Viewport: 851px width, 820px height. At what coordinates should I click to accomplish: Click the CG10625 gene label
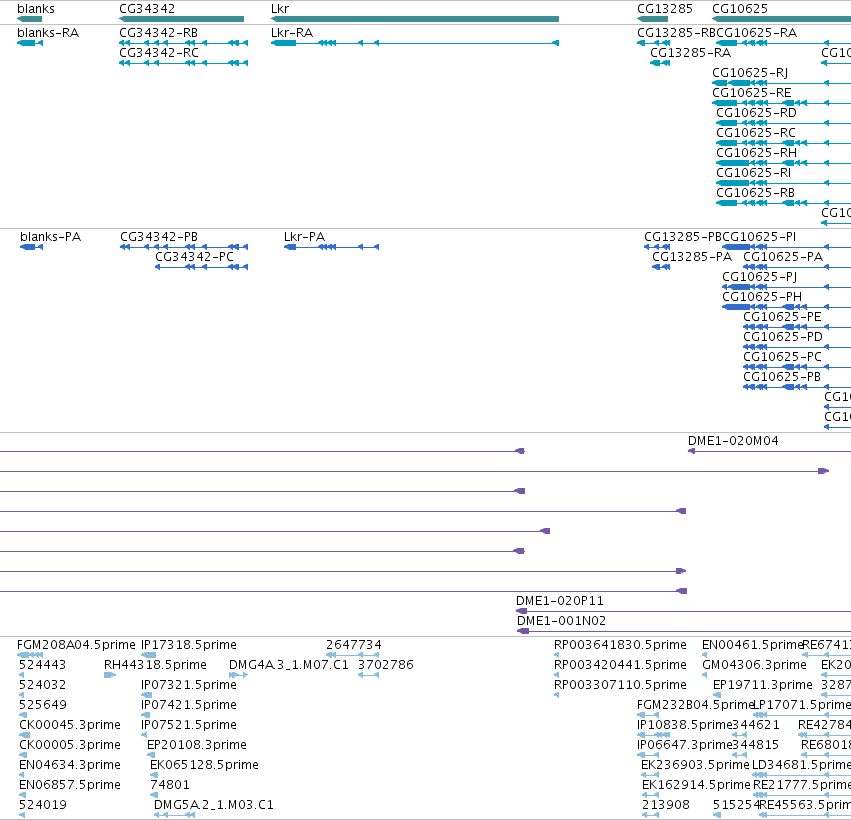click(740, 9)
